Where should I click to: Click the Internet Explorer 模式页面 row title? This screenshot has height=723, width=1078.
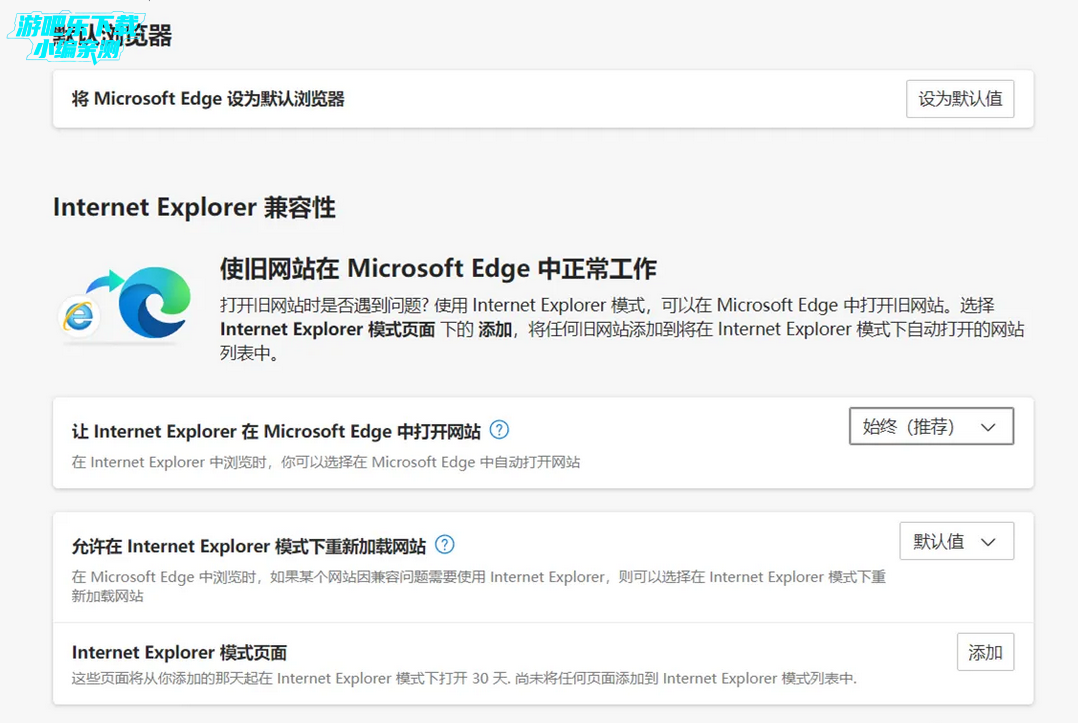[x=179, y=652]
